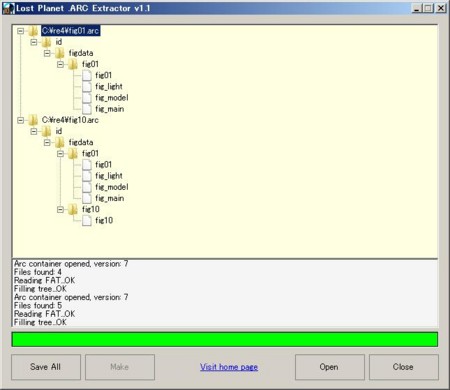Select the folder icon of C:\re4\fig01.arc
The width and height of the screenshot is (450, 390).
(x=33, y=31)
